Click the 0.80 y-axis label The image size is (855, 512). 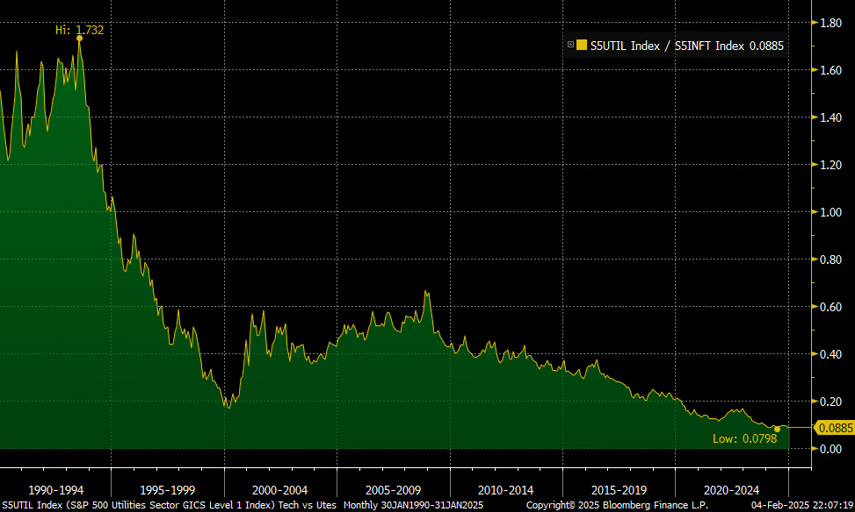click(x=831, y=260)
